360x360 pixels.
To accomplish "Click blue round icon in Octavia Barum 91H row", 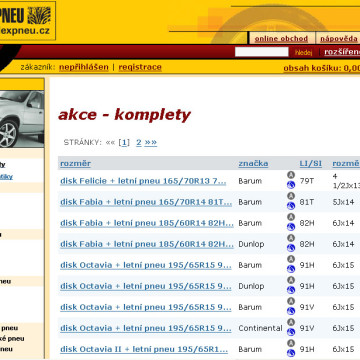I will point(291,269).
